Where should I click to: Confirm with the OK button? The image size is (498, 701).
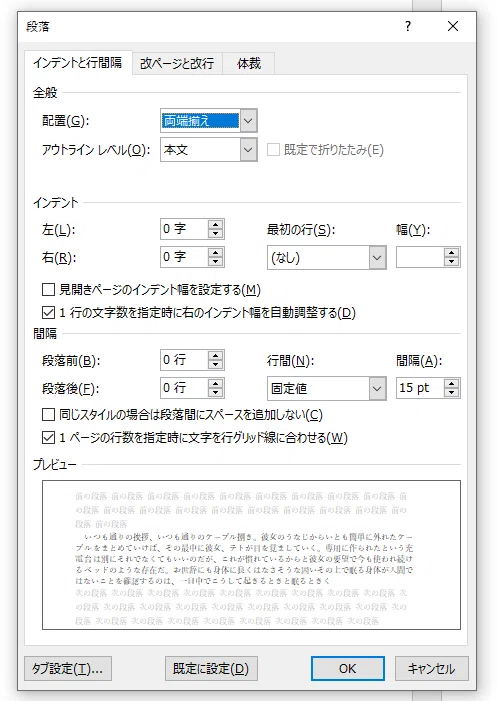[348, 669]
